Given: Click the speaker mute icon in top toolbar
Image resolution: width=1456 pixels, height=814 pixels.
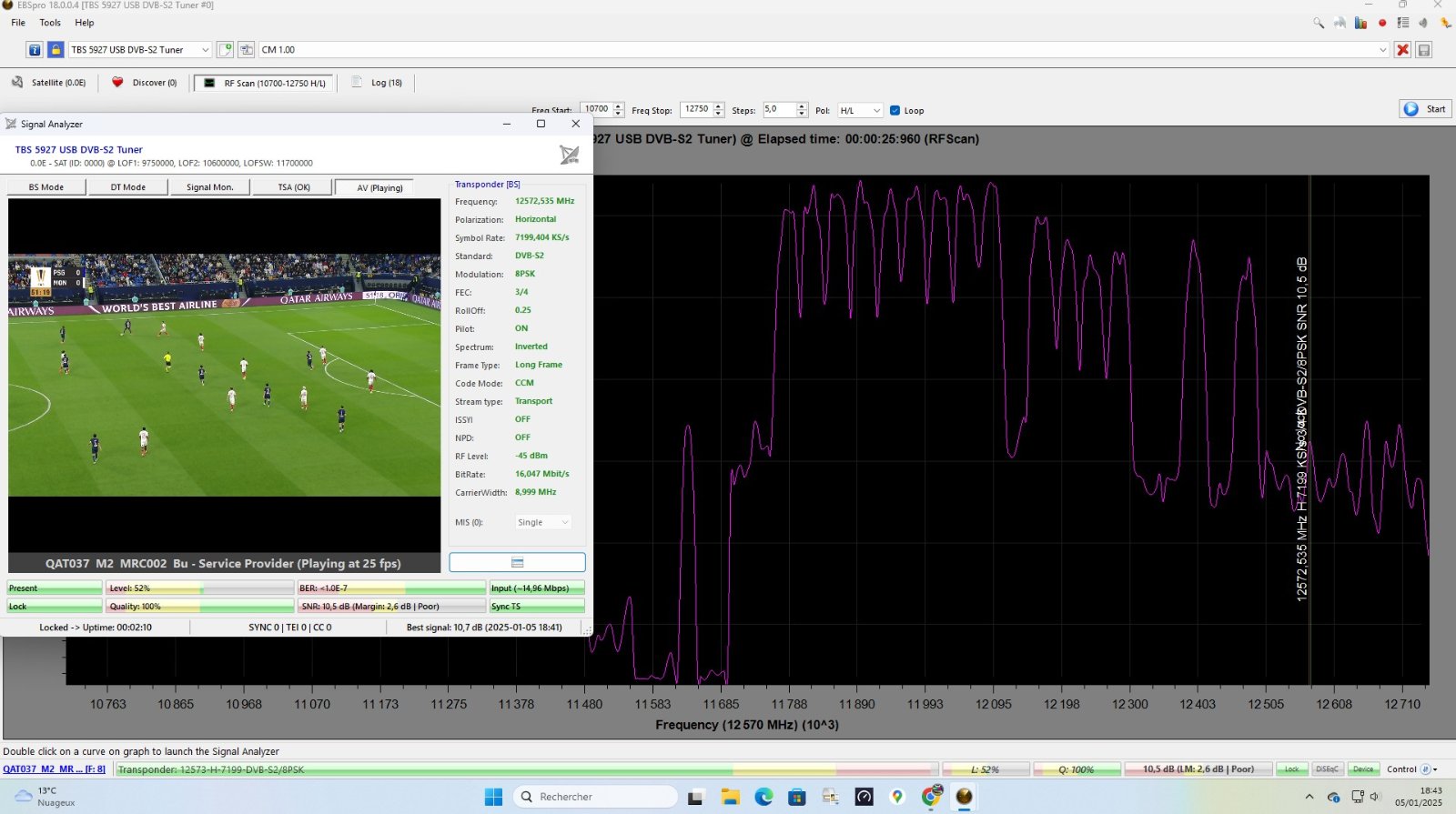Looking at the screenshot, I should point(1423,23).
